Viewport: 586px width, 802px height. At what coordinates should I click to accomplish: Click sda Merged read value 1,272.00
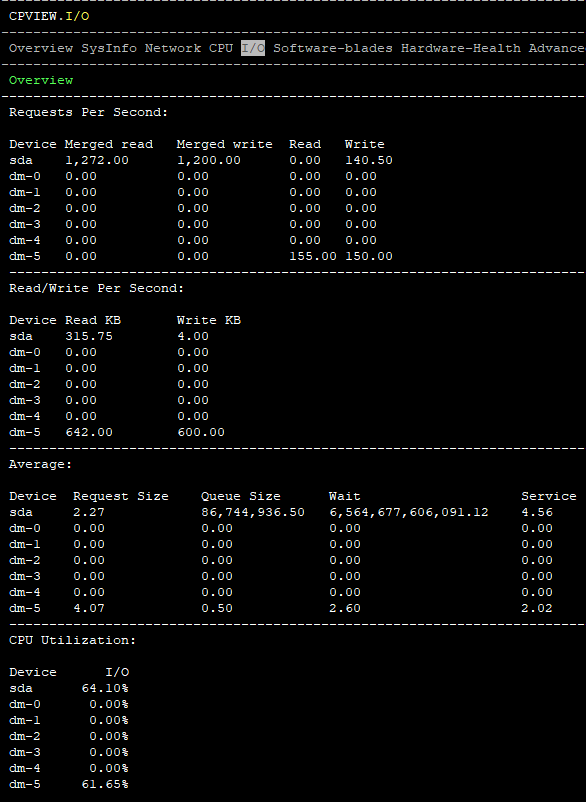pos(97,160)
